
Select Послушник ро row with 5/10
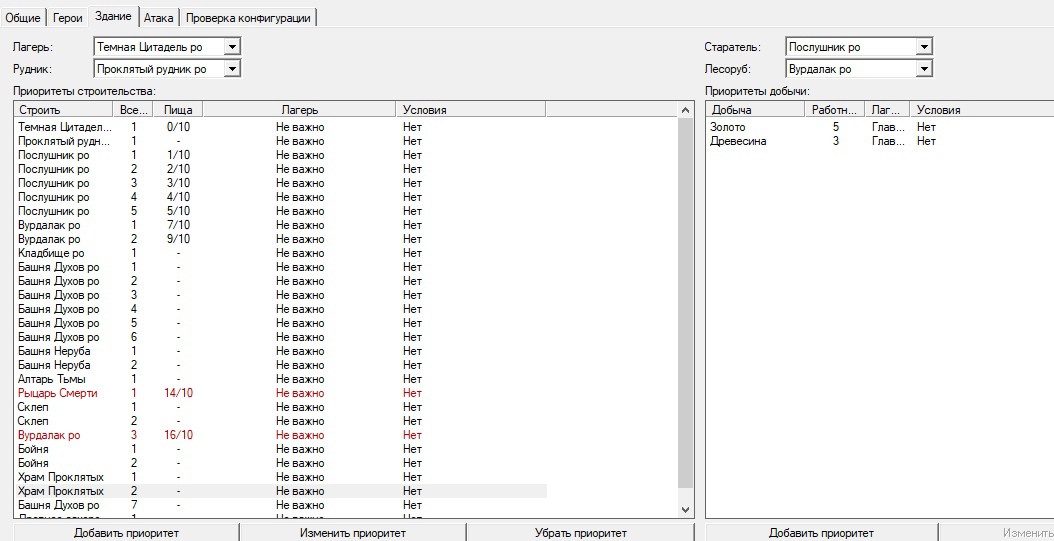280,211
